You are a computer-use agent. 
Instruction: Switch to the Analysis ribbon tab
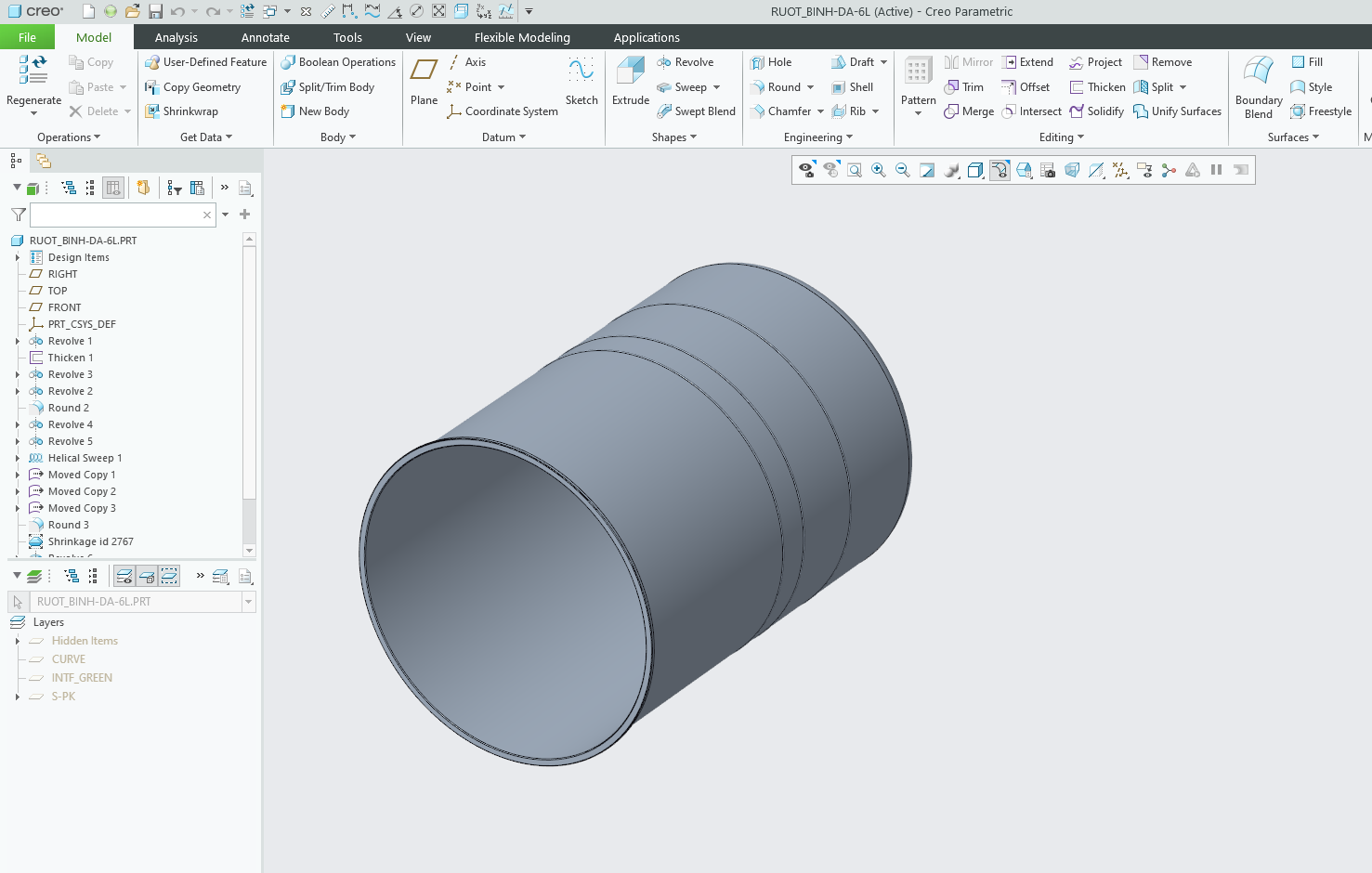176,37
